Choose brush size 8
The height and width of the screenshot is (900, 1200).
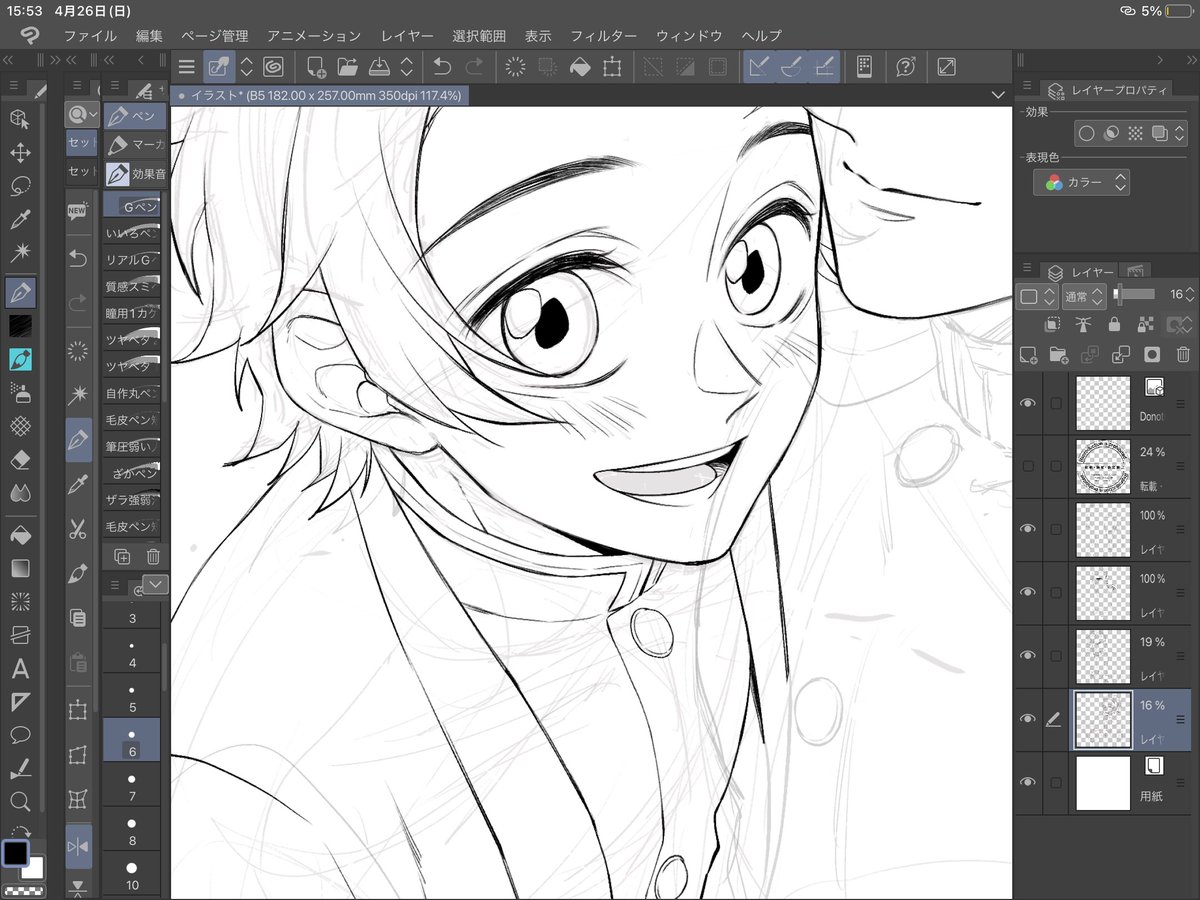pos(132,829)
